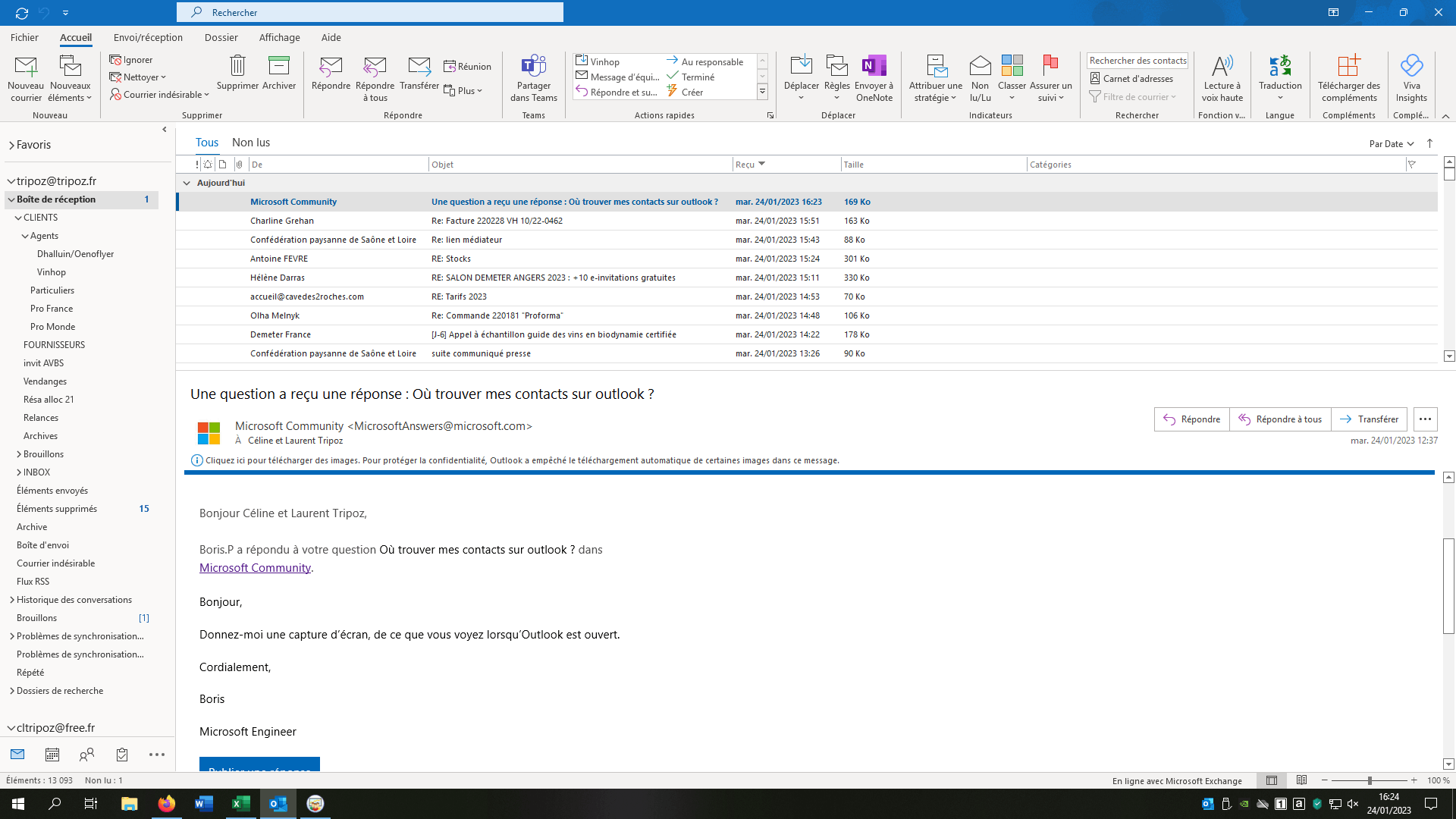
Task: Open Filtre de courrier dropdown
Action: 1133,97
